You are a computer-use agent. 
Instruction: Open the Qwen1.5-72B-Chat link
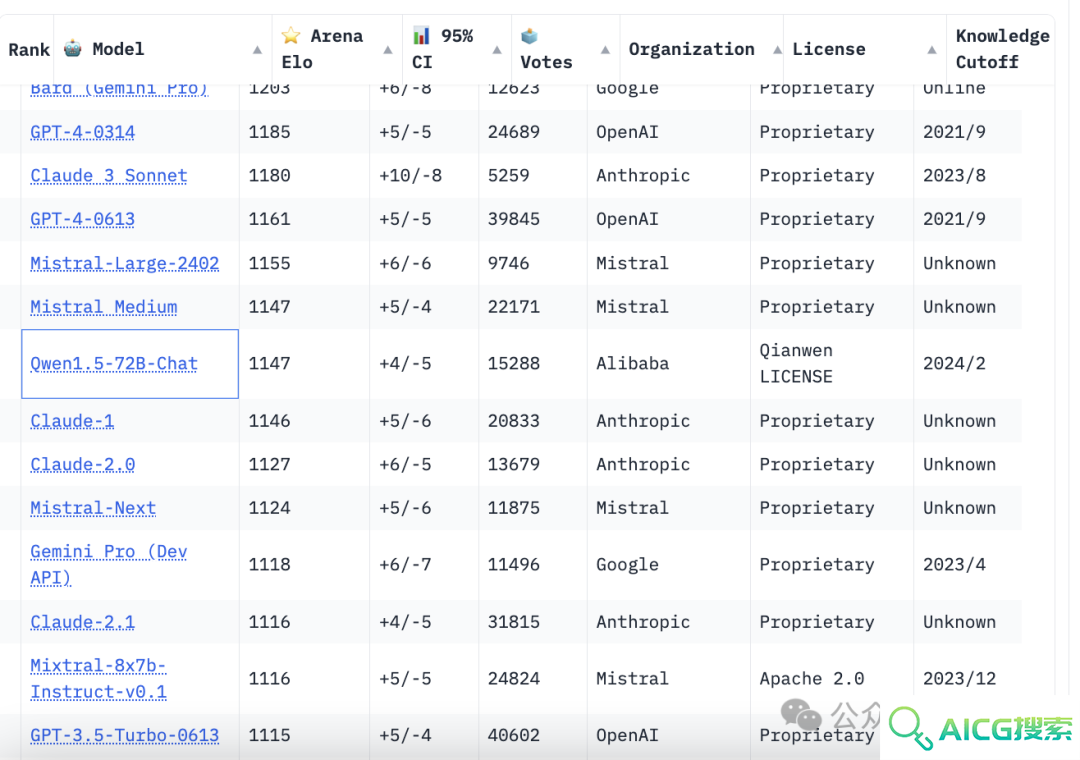114,364
